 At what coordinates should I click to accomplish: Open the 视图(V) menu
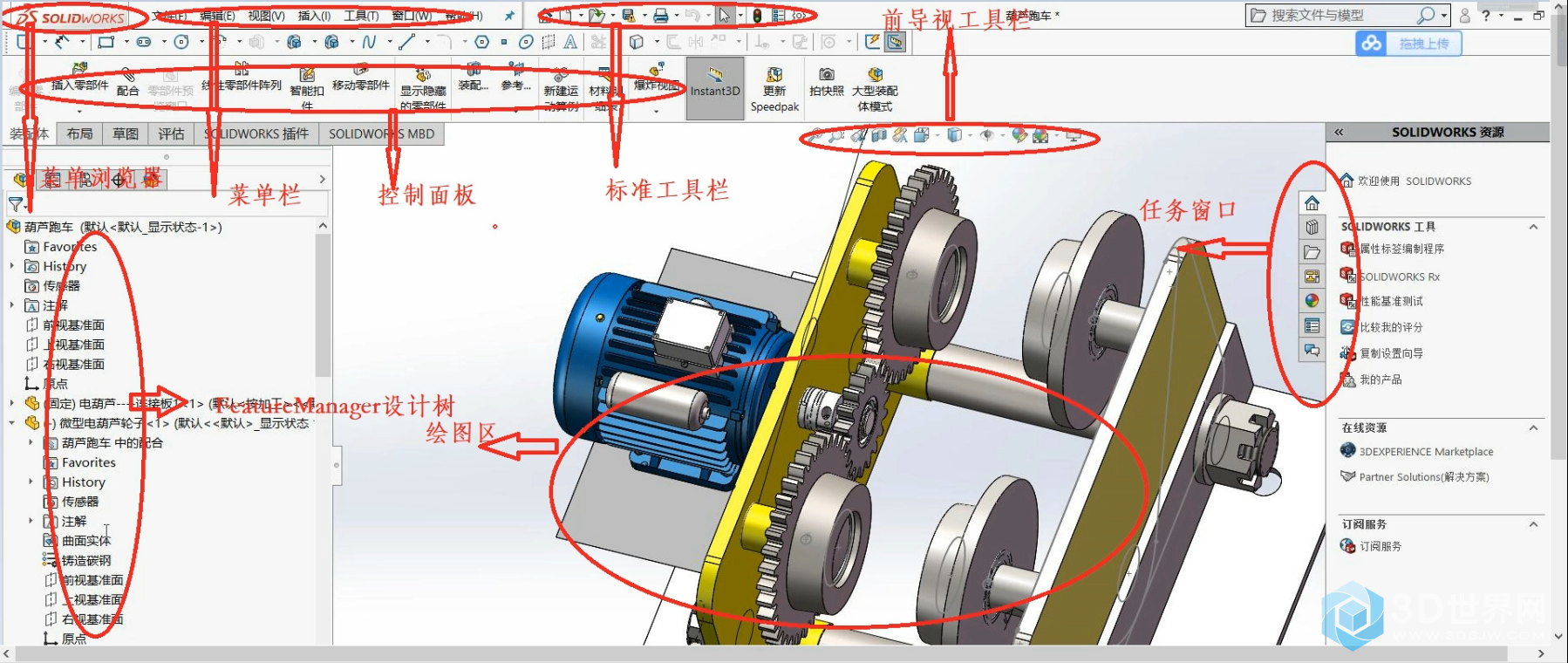[x=267, y=16]
